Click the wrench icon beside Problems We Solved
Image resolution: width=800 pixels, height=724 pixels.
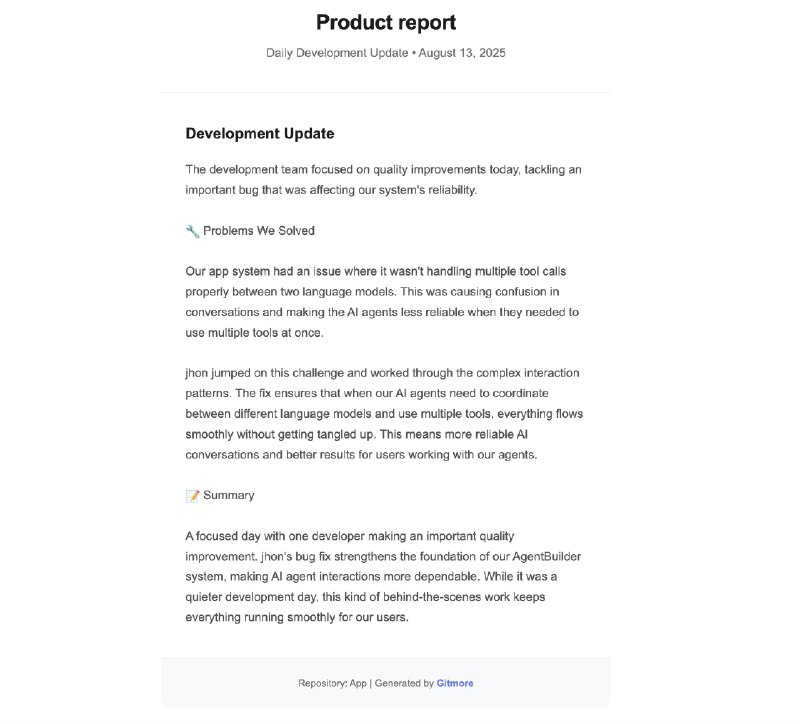(x=192, y=231)
